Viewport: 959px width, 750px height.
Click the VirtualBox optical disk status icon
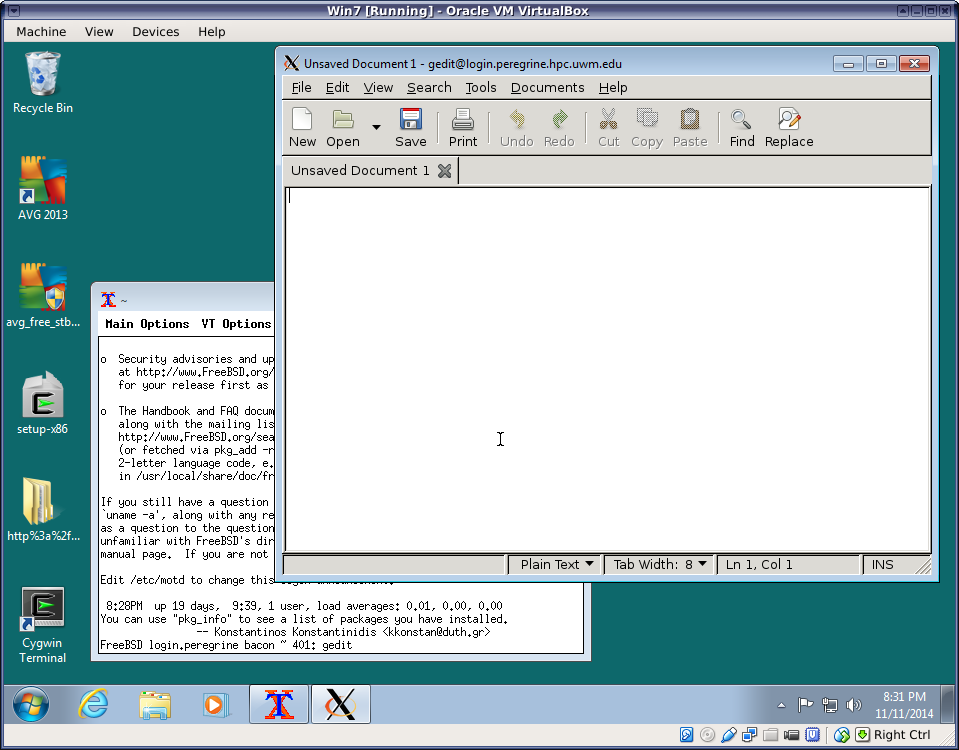707,735
